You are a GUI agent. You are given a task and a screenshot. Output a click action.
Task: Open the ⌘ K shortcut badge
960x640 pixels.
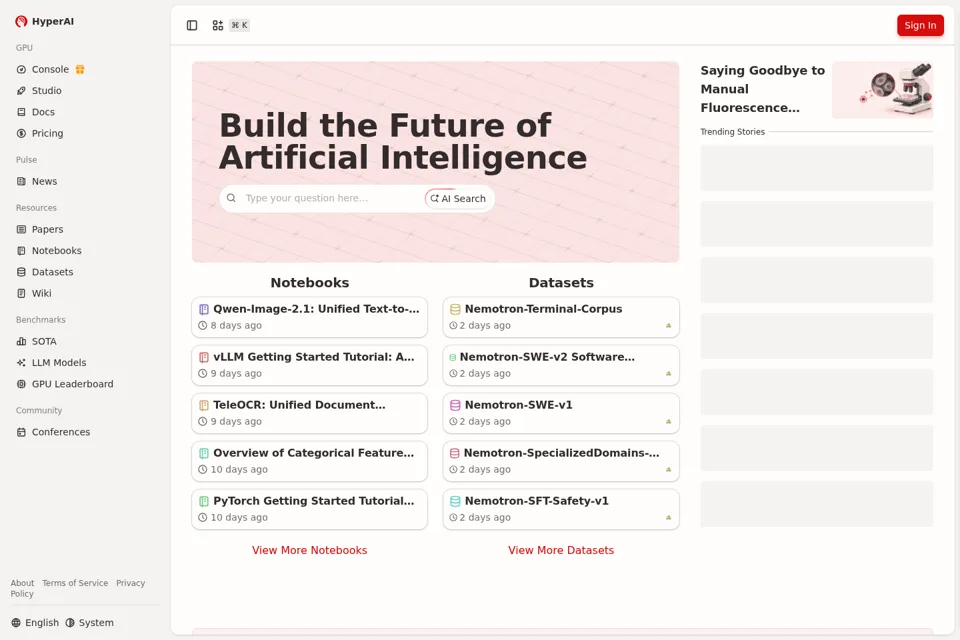(239, 25)
